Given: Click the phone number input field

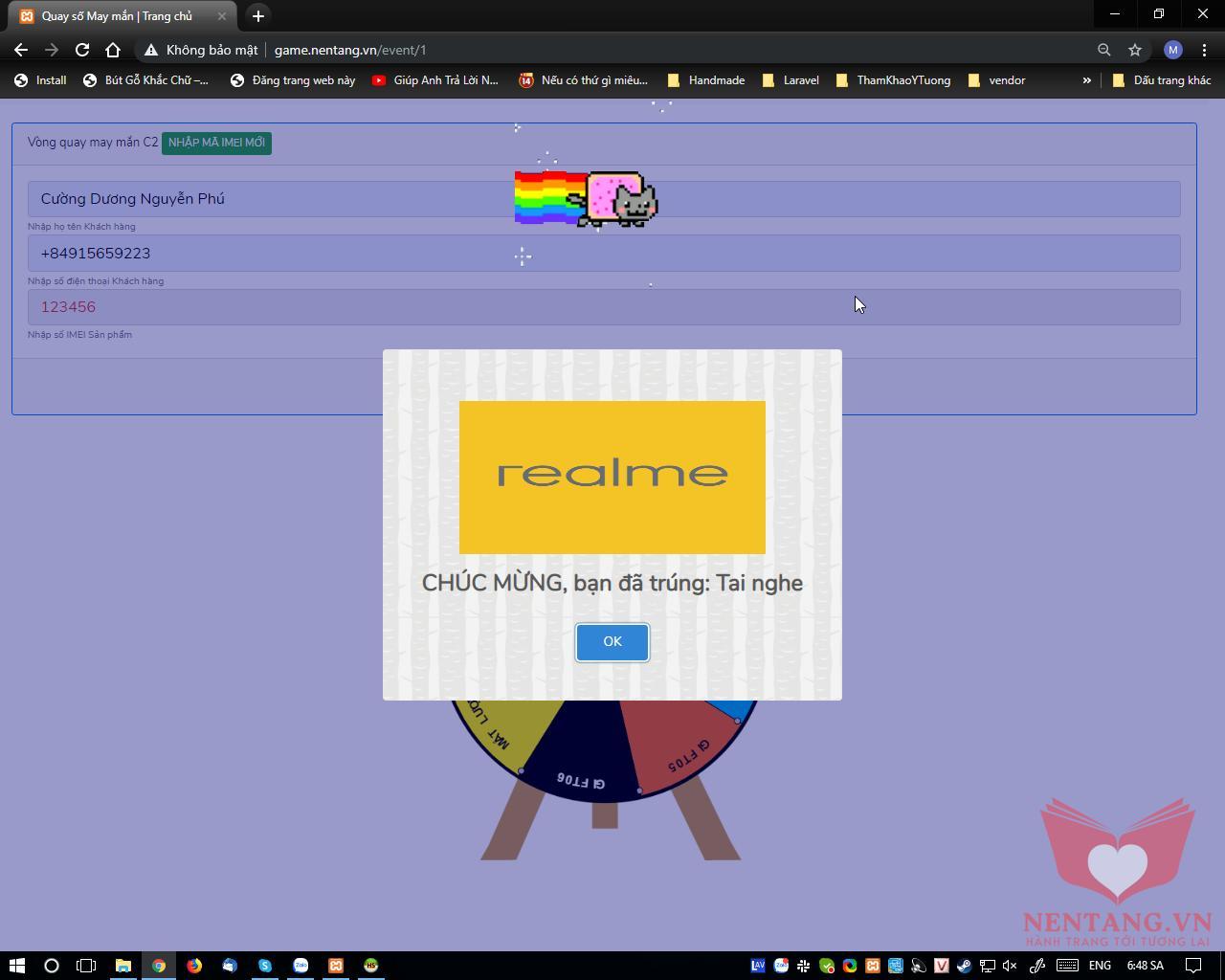Looking at the screenshot, I should (603, 254).
